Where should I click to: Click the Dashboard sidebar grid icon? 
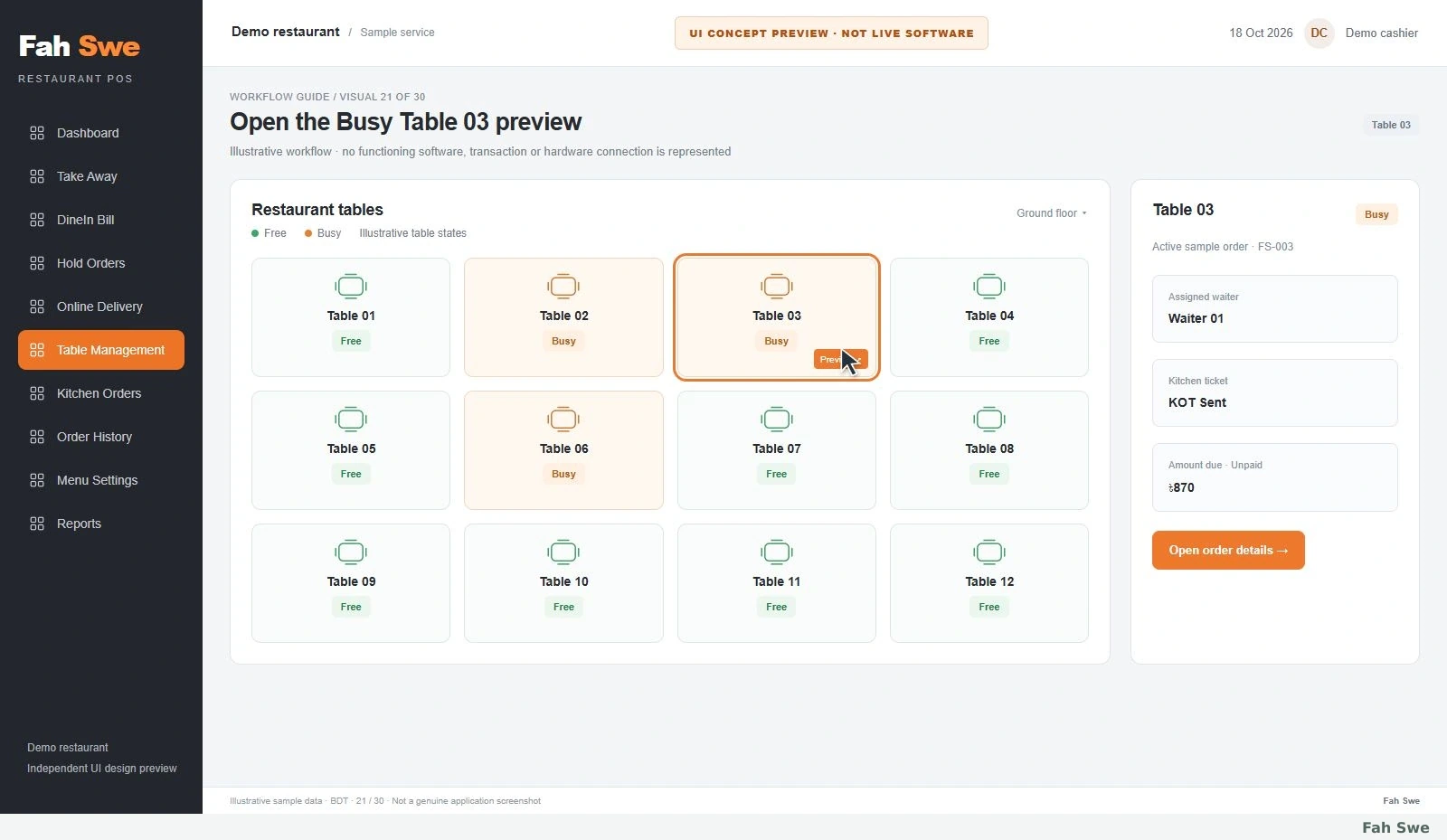point(37,133)
